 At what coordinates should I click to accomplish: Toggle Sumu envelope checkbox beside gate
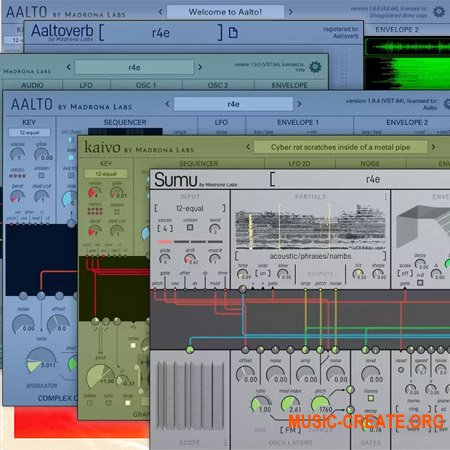(x=420, y=283)
